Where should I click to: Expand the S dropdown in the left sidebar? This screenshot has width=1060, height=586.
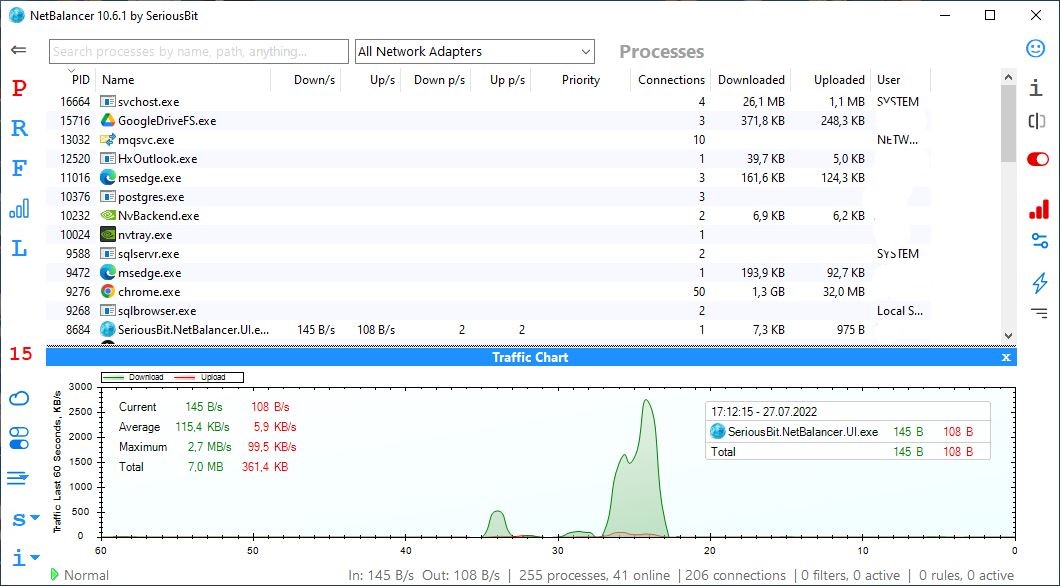[x=26, y=519]
